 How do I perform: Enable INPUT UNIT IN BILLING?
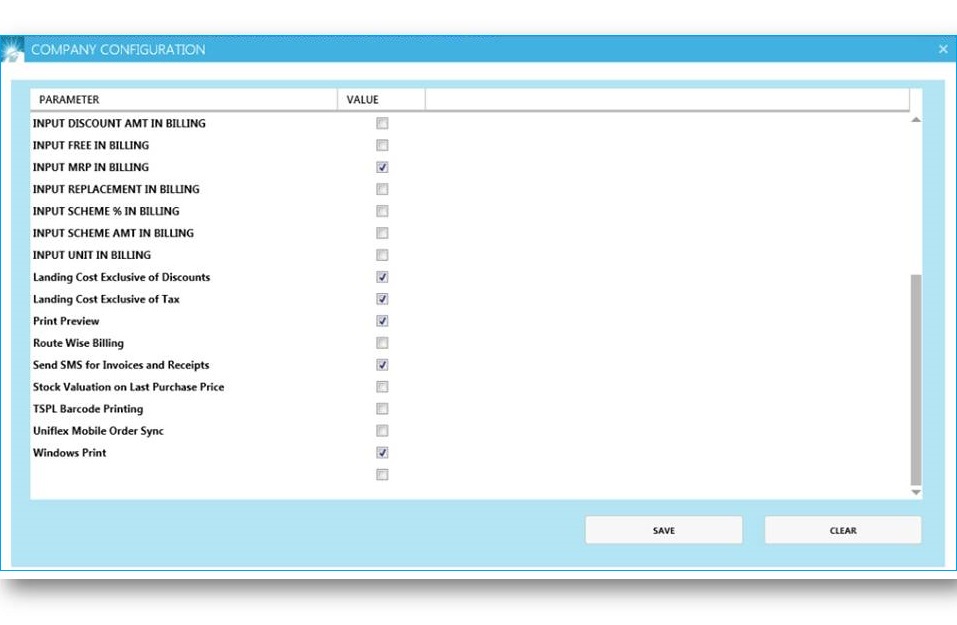(x=380, y=255)
